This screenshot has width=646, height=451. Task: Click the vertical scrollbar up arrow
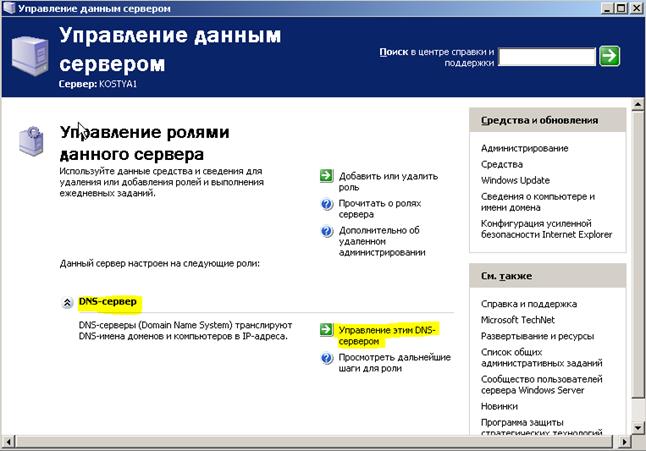pos(638,104)
